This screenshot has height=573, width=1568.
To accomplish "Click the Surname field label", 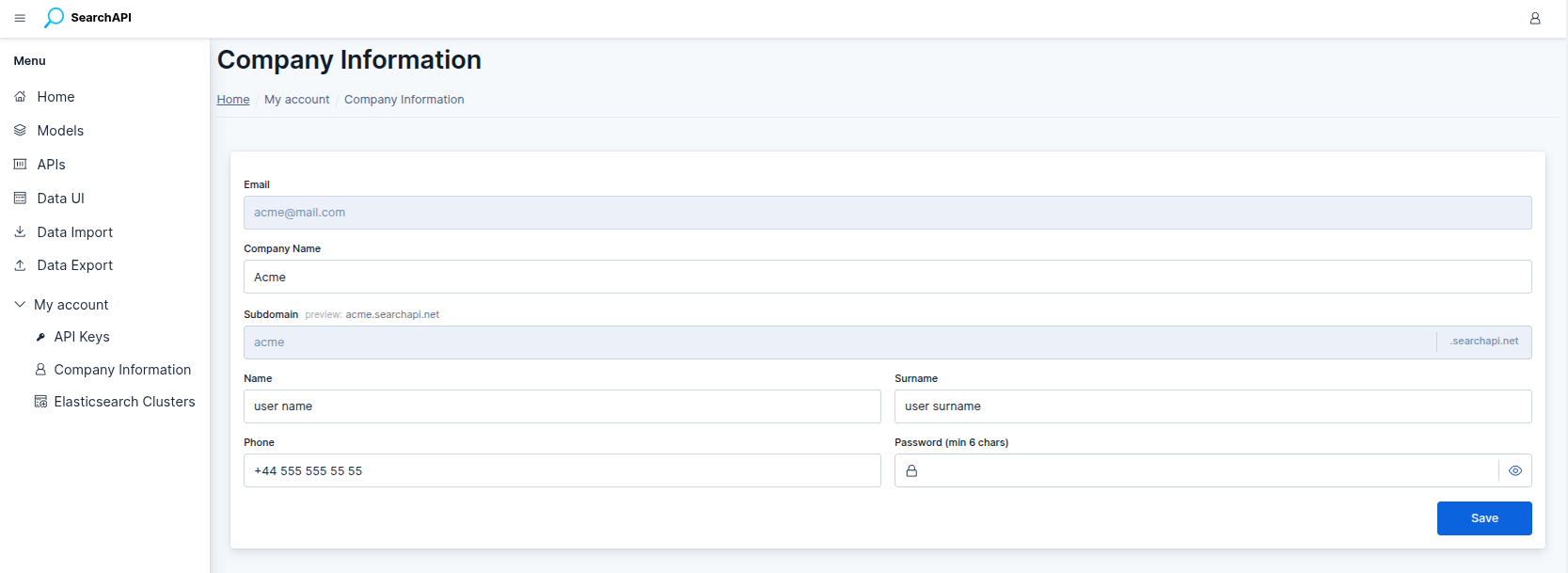I will (916, 379).
